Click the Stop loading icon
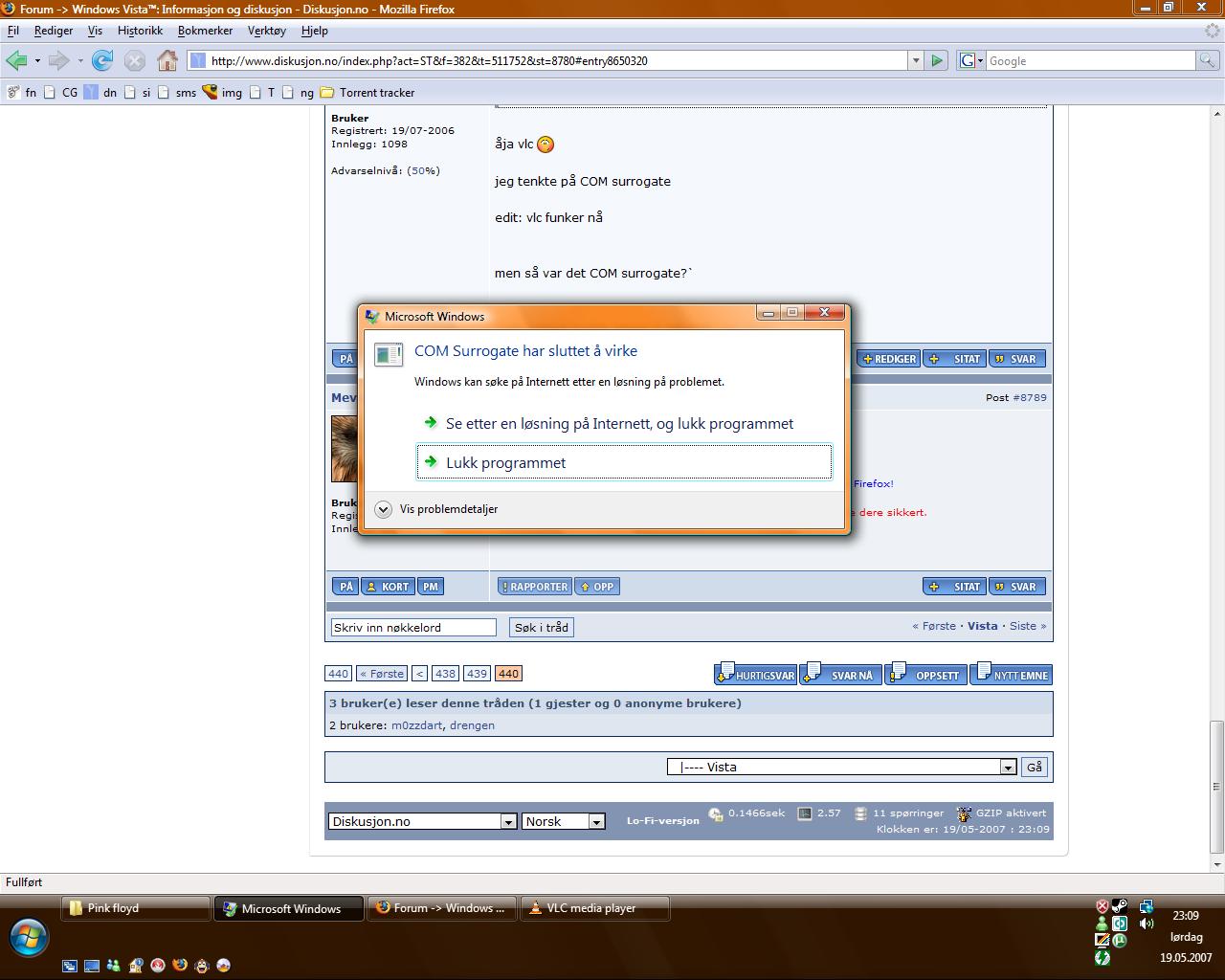The width and height of the screenshot is (1225, 980). pyautogui.click(x=135, y=60)
